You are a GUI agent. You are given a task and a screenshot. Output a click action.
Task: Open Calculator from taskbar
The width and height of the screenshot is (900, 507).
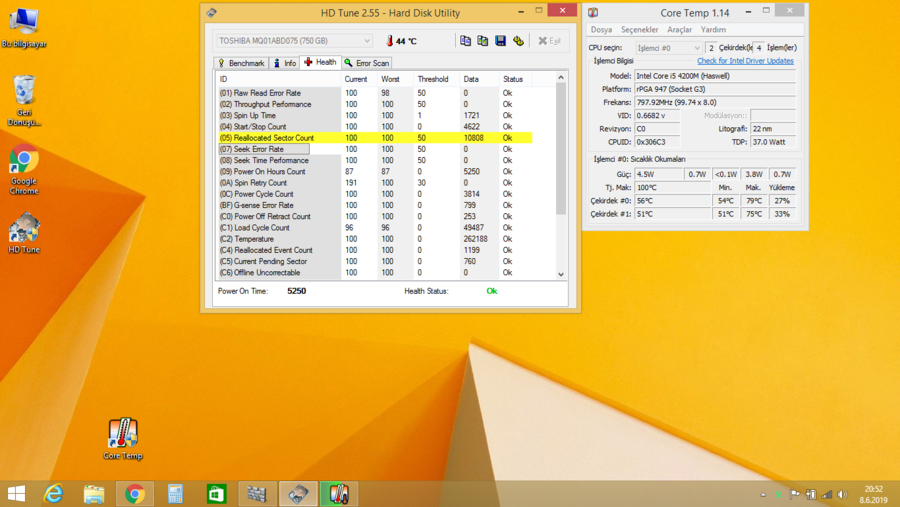point(176,494)
